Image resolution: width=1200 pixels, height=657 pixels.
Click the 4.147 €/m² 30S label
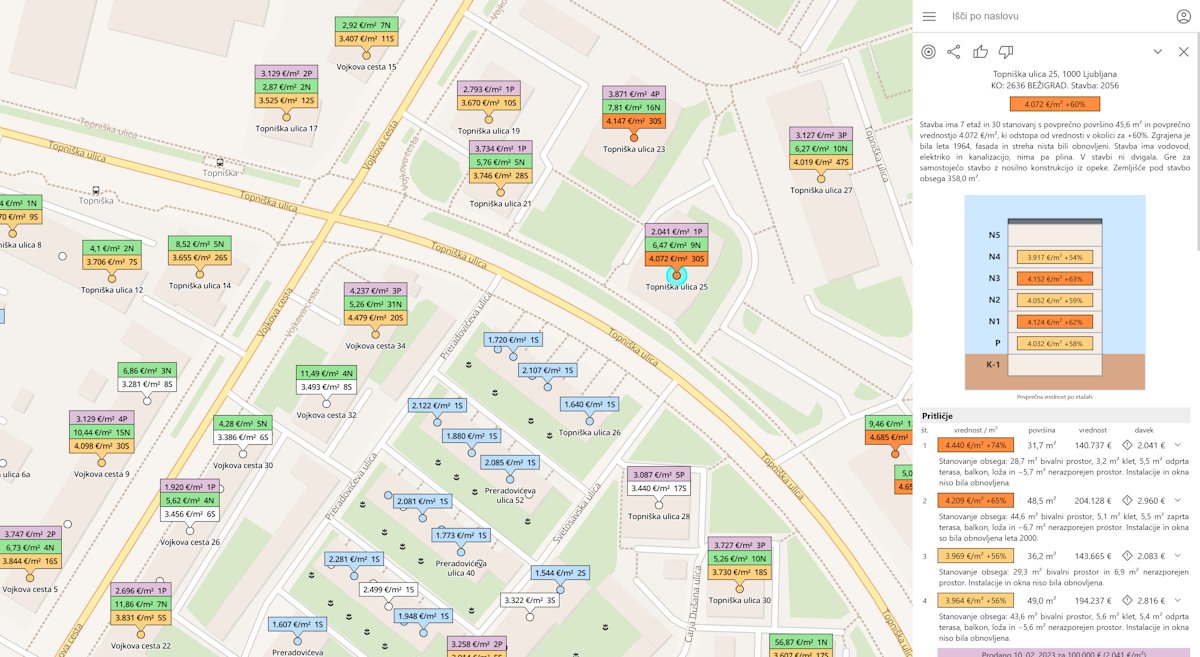[x=634, y=121]
